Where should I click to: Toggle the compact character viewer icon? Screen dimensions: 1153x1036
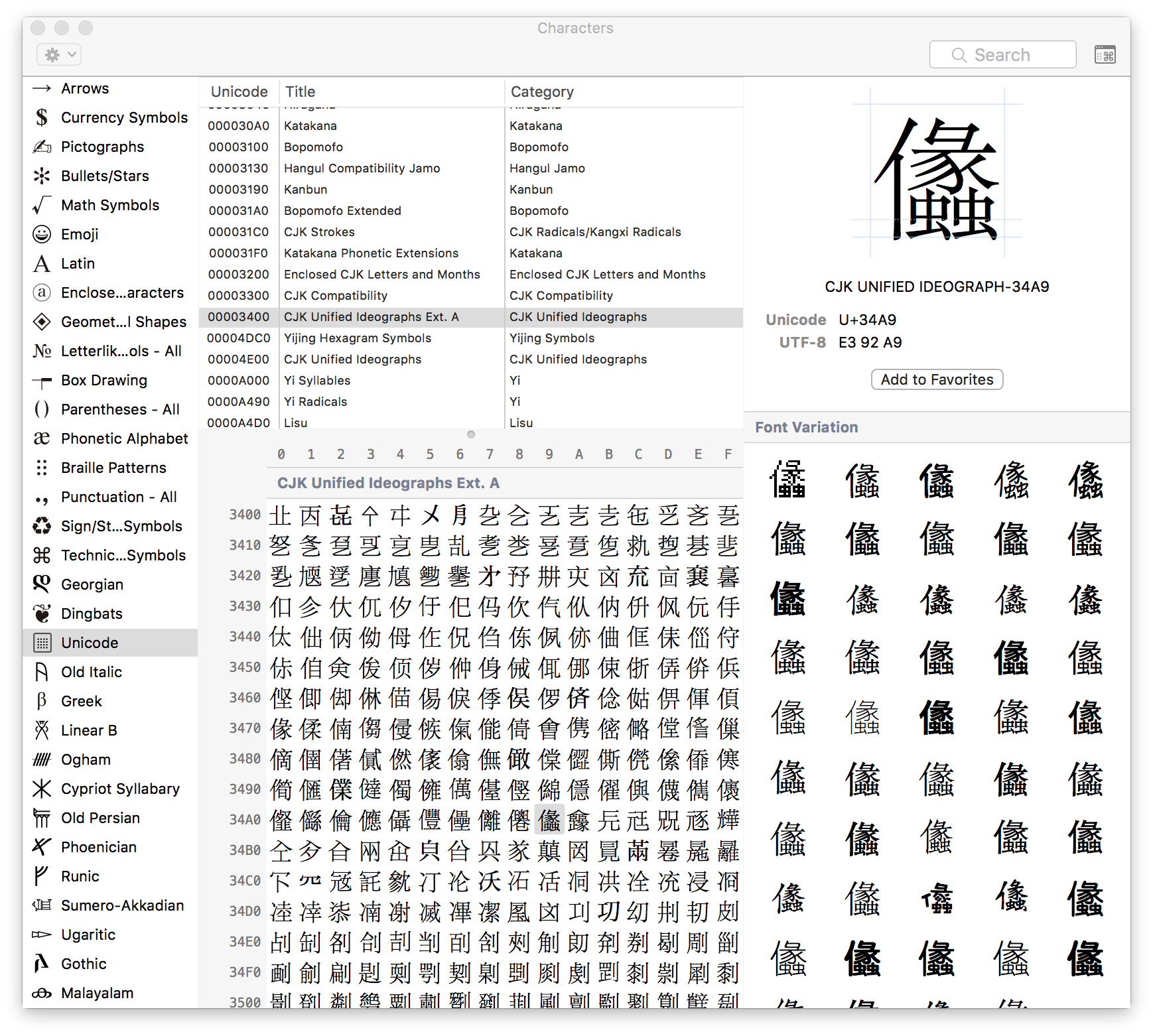coord(1105,54)
